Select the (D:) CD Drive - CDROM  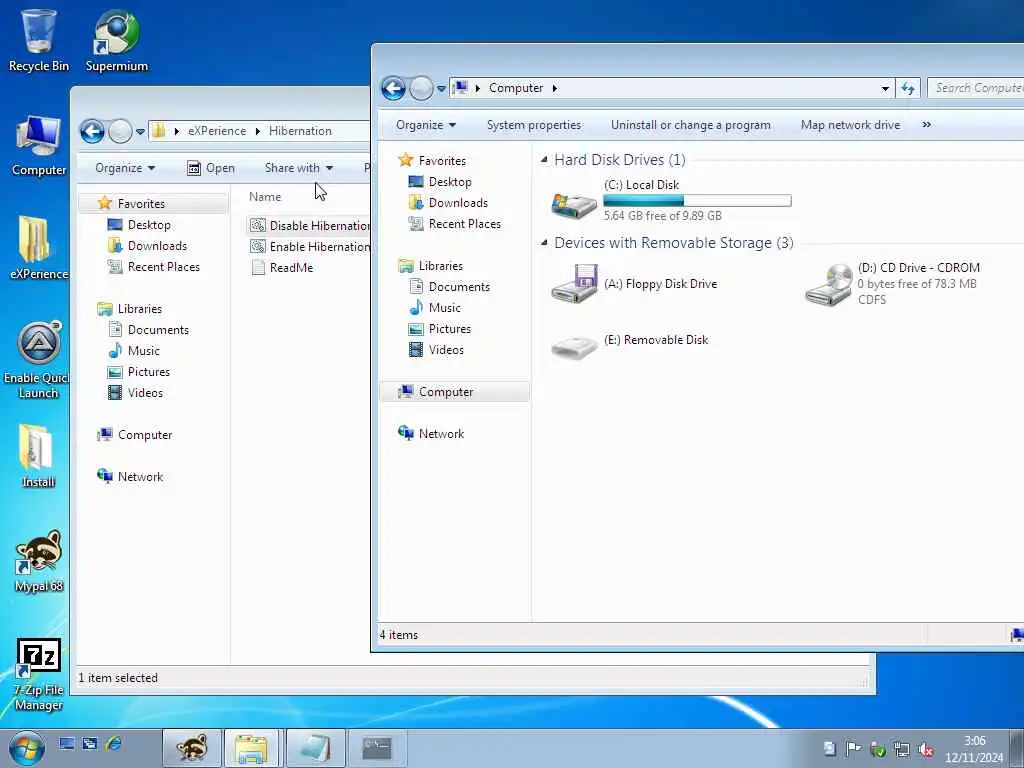(x=892, y=283)
